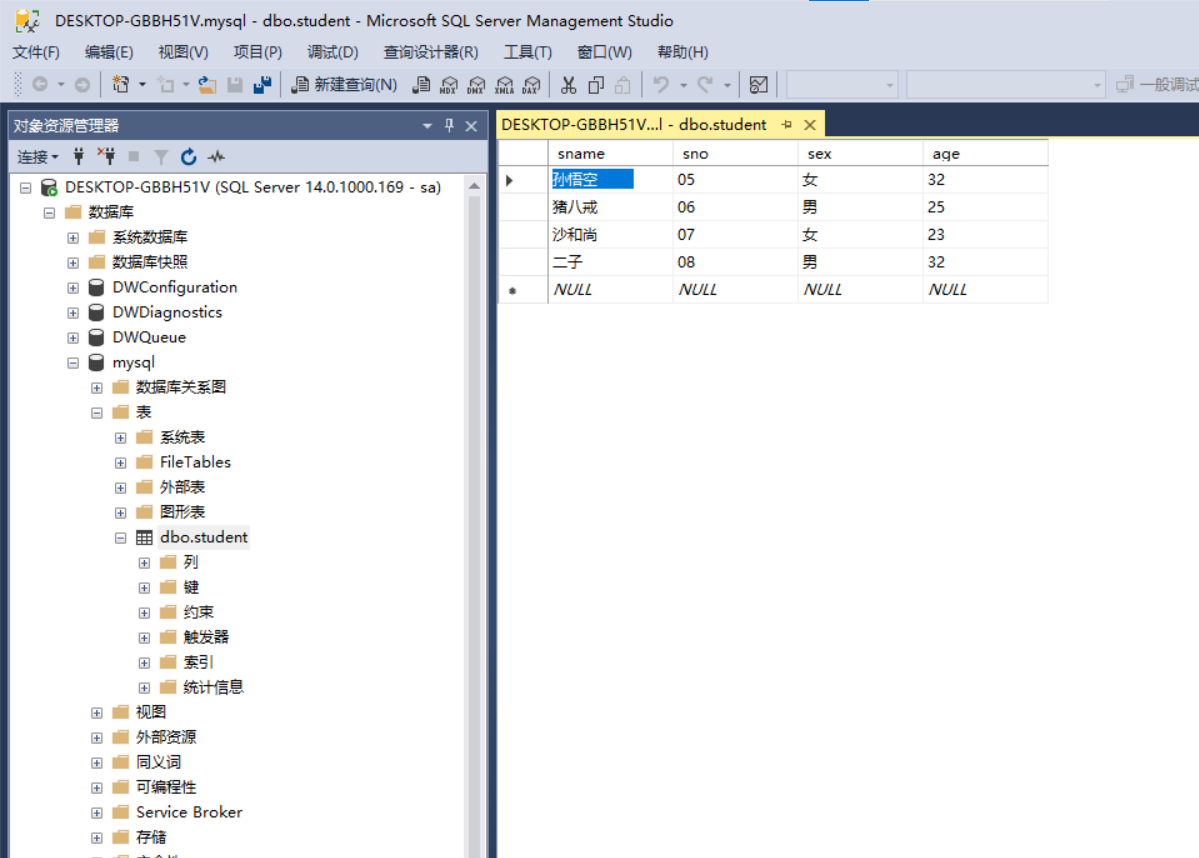Pin the Object Explorer panel
Image resolution: width=1199 pixels, height=858 pixels.
[x=450, y=125]
